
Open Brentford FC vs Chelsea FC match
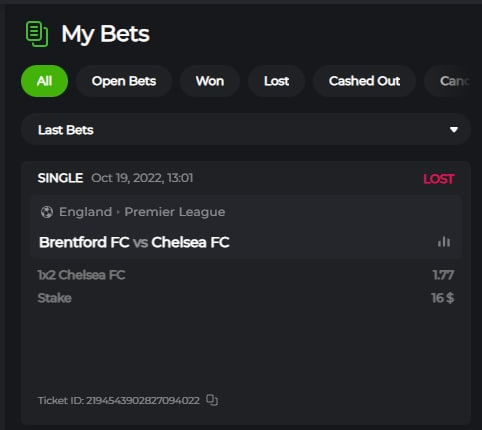(x=134, y=242)
